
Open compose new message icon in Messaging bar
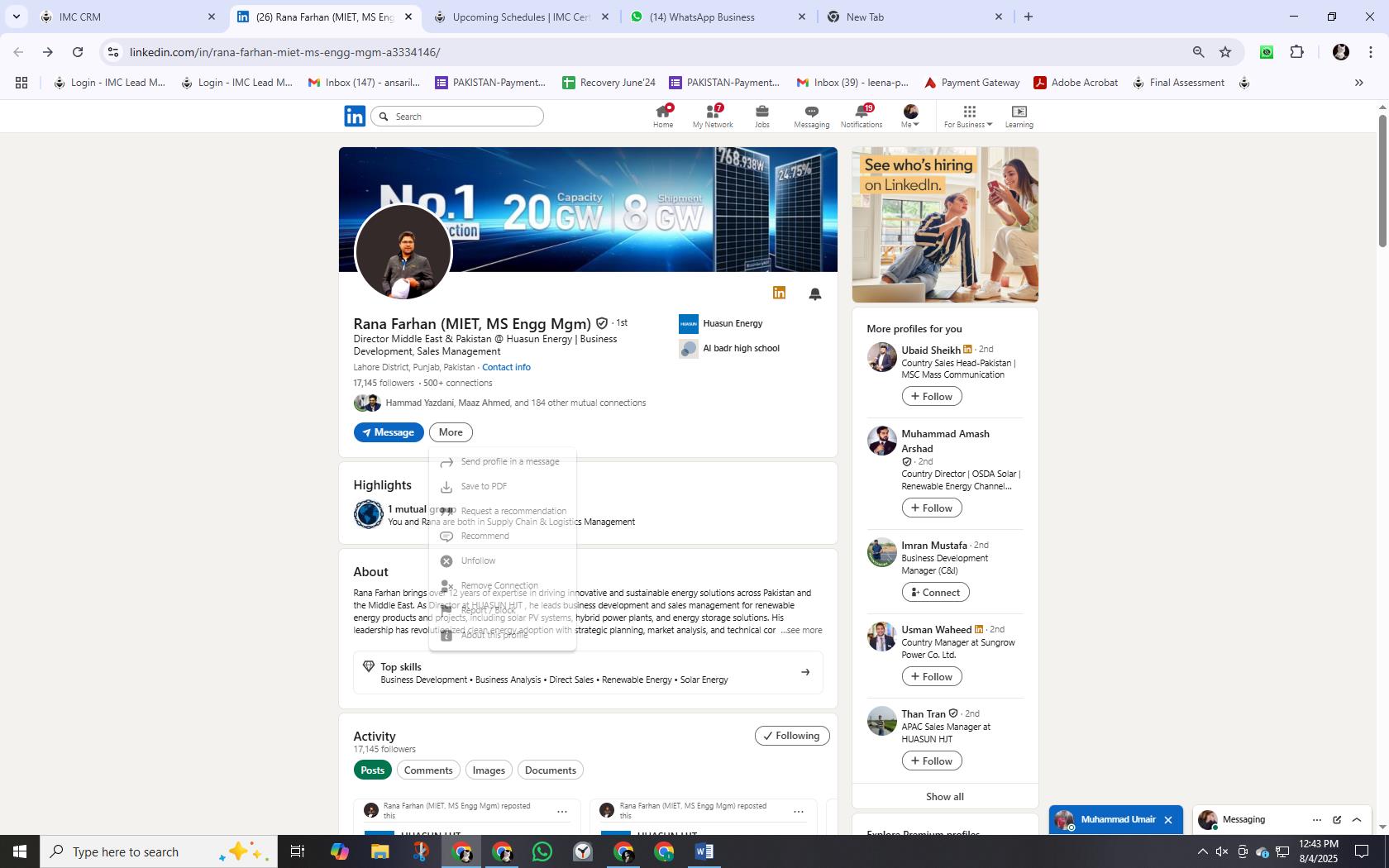tap(1337, 820)
